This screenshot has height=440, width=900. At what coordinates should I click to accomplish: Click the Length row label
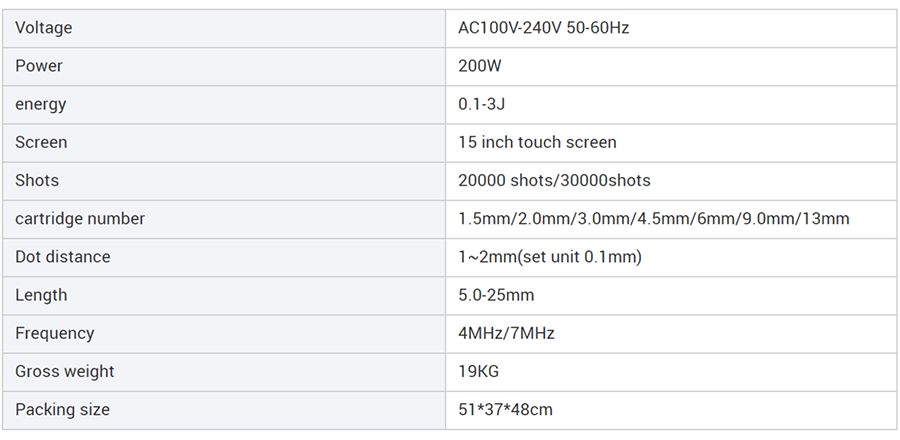point(41,295)
